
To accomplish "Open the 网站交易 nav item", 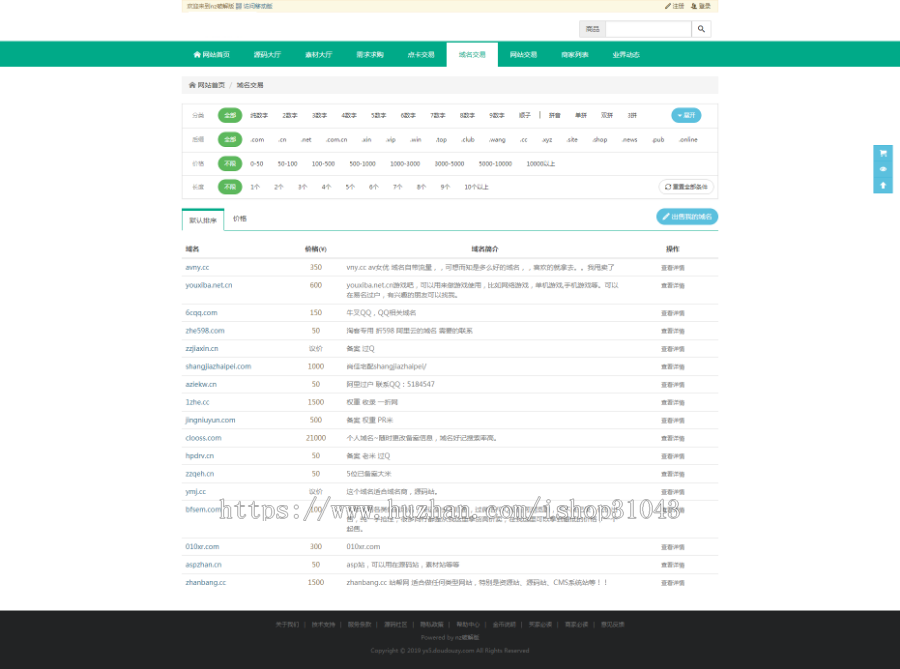I will (x=523, y=55).
